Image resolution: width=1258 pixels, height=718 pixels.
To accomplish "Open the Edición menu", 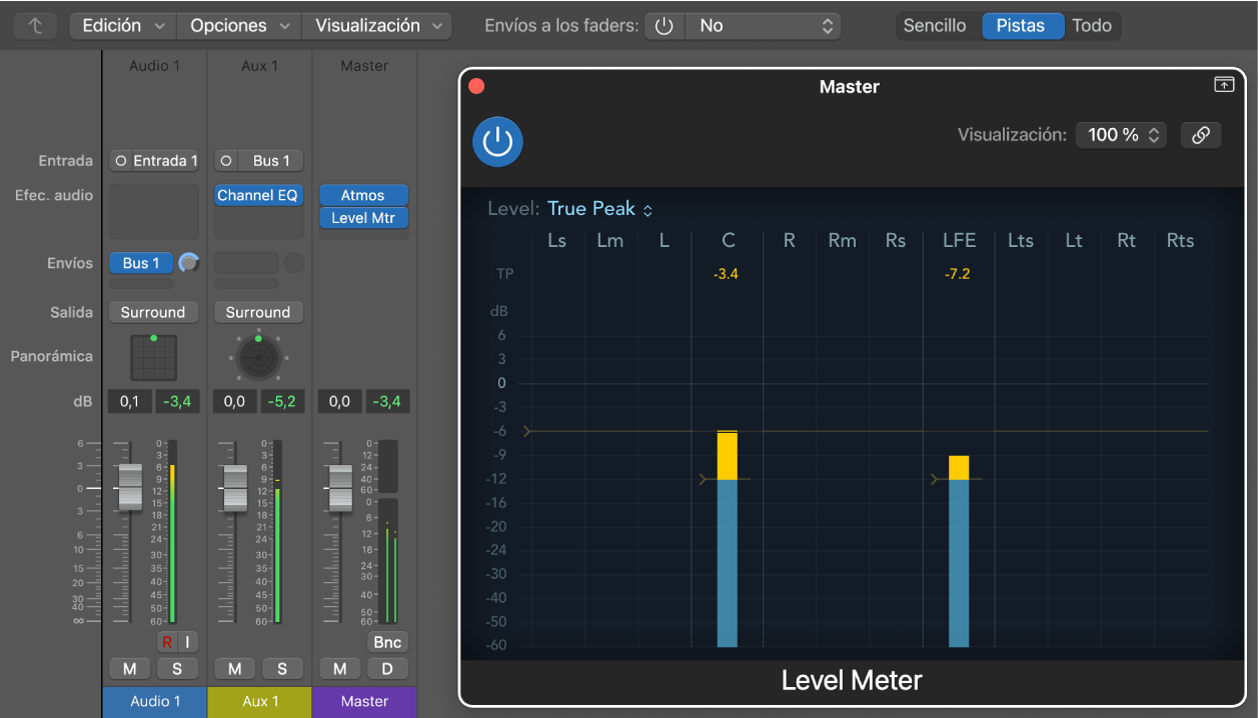I will coord(122,26).
